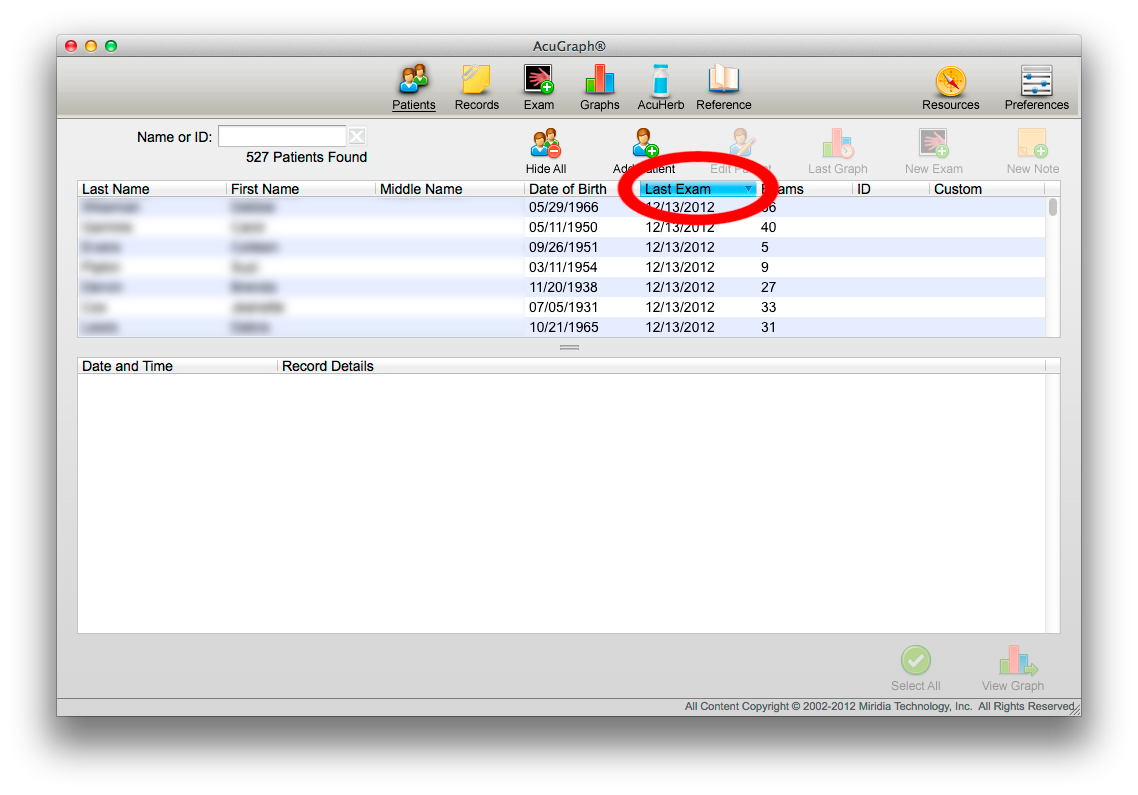The image size is (1138, 795).
Task: Click the exam count 33 cell
Action: click(x=769, y=307)
